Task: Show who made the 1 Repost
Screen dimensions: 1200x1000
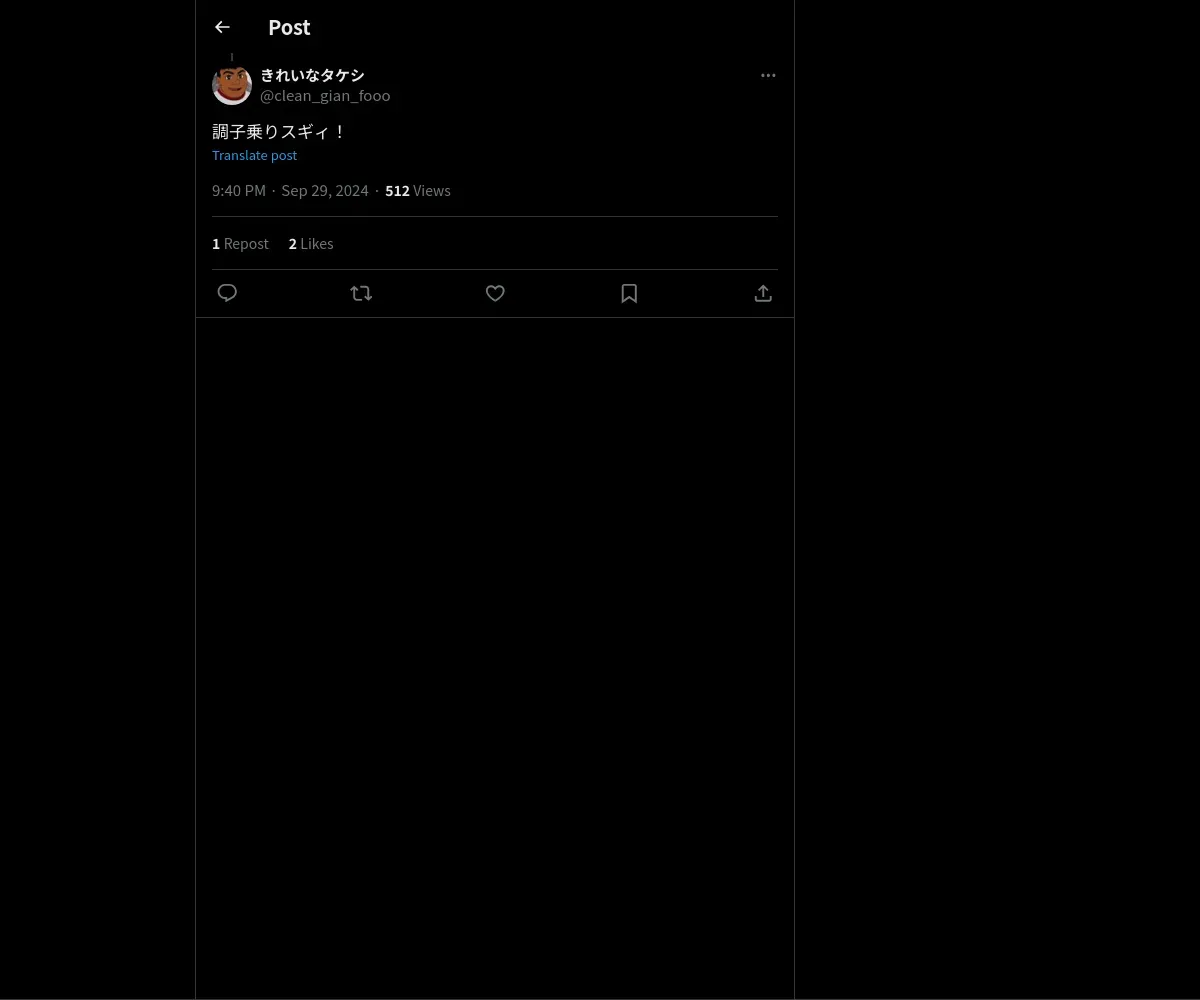Action: click(x=240, y=243)
